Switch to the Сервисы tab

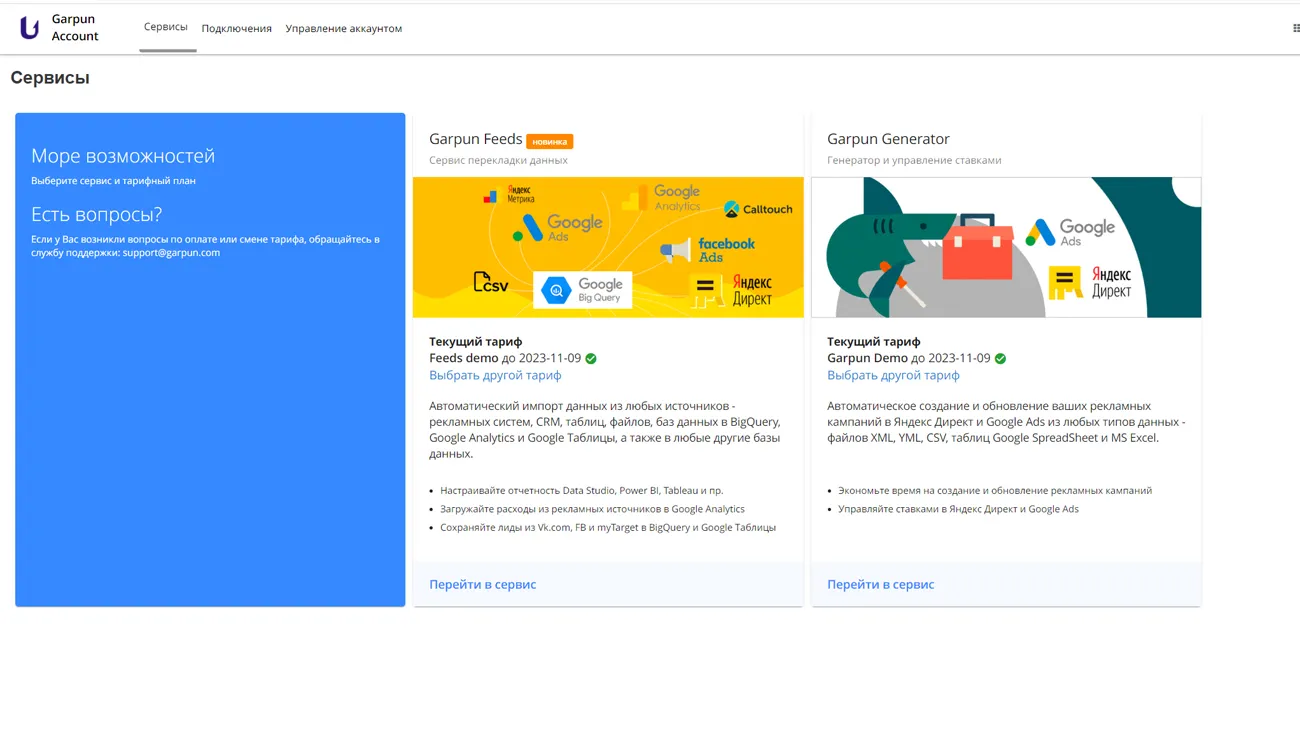[166, 27]
